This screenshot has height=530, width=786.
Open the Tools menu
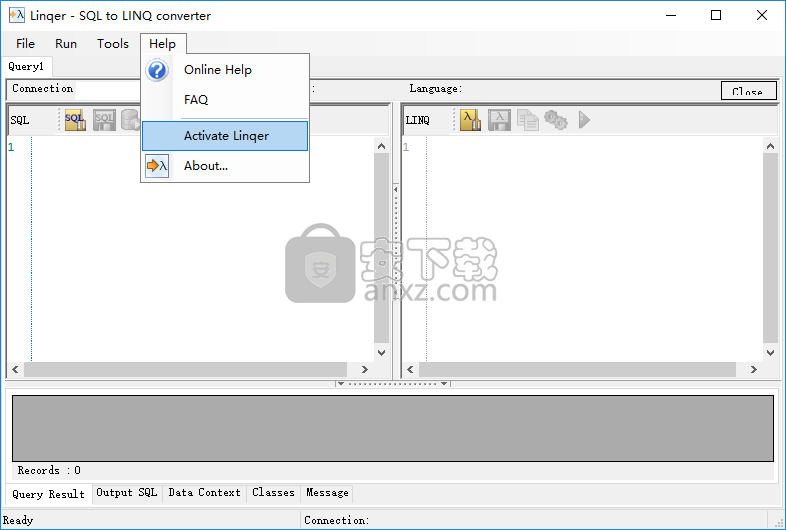113,44
